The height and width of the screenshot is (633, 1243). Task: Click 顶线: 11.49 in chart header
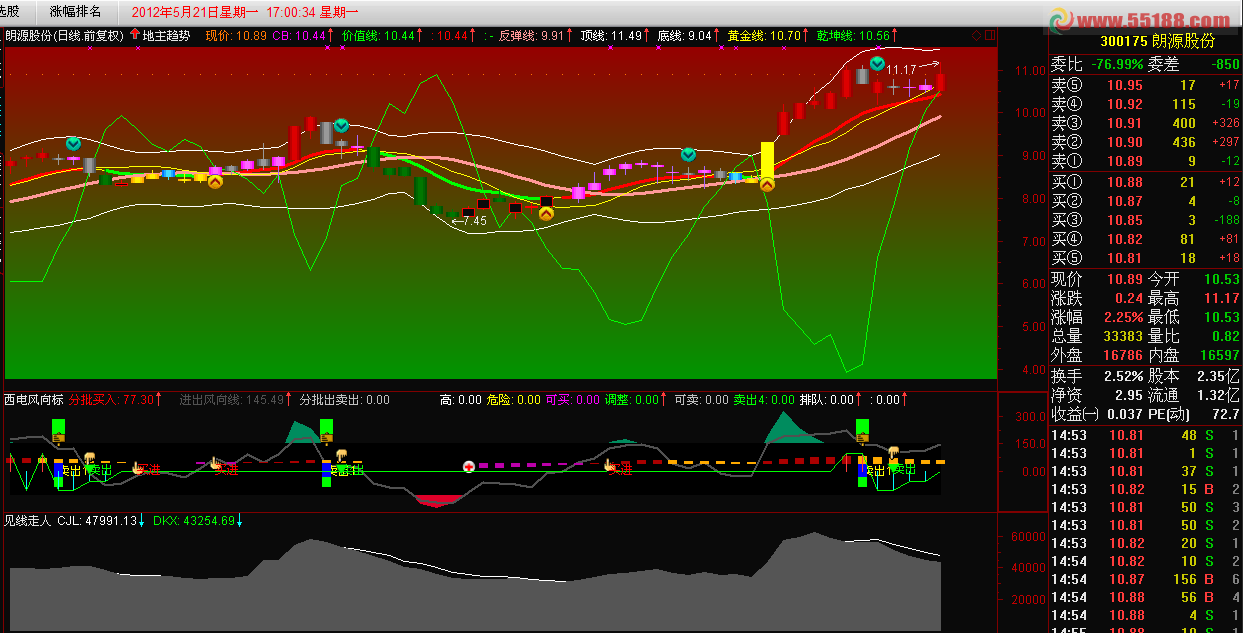(610, 34)
